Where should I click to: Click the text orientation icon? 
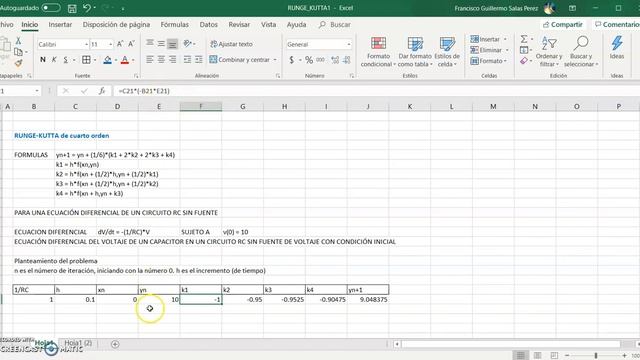pyautogui.click(x=187, y=43)
